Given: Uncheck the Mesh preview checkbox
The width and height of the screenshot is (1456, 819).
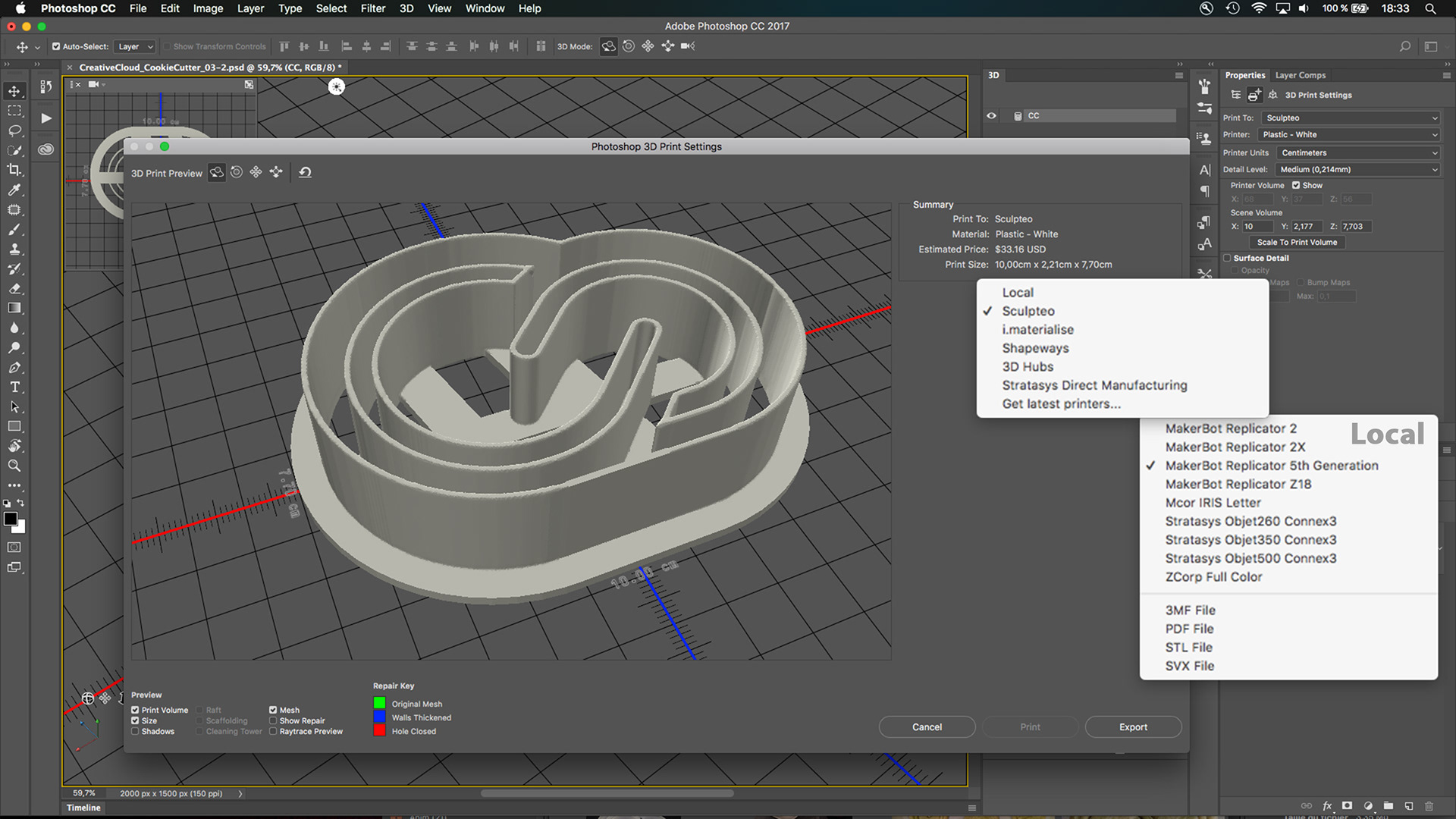Looking at the screenshot, I should pyautogui.click(x=273, y=711).
